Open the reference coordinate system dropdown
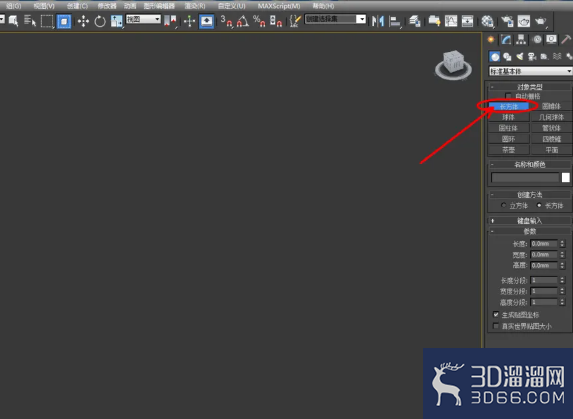Viewport: 573px width, 419px height. [x=143, y=19]
